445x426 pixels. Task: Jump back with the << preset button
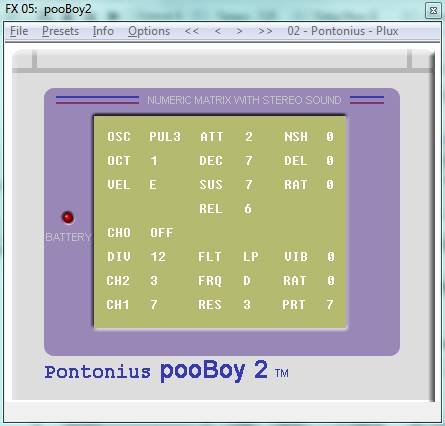[x=192, y=31]
